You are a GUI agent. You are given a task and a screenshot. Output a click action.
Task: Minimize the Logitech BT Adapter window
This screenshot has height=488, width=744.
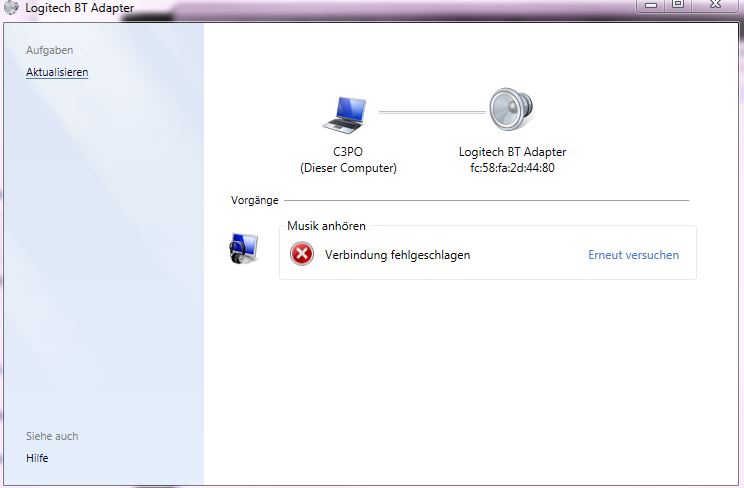(x=651, y=5)
